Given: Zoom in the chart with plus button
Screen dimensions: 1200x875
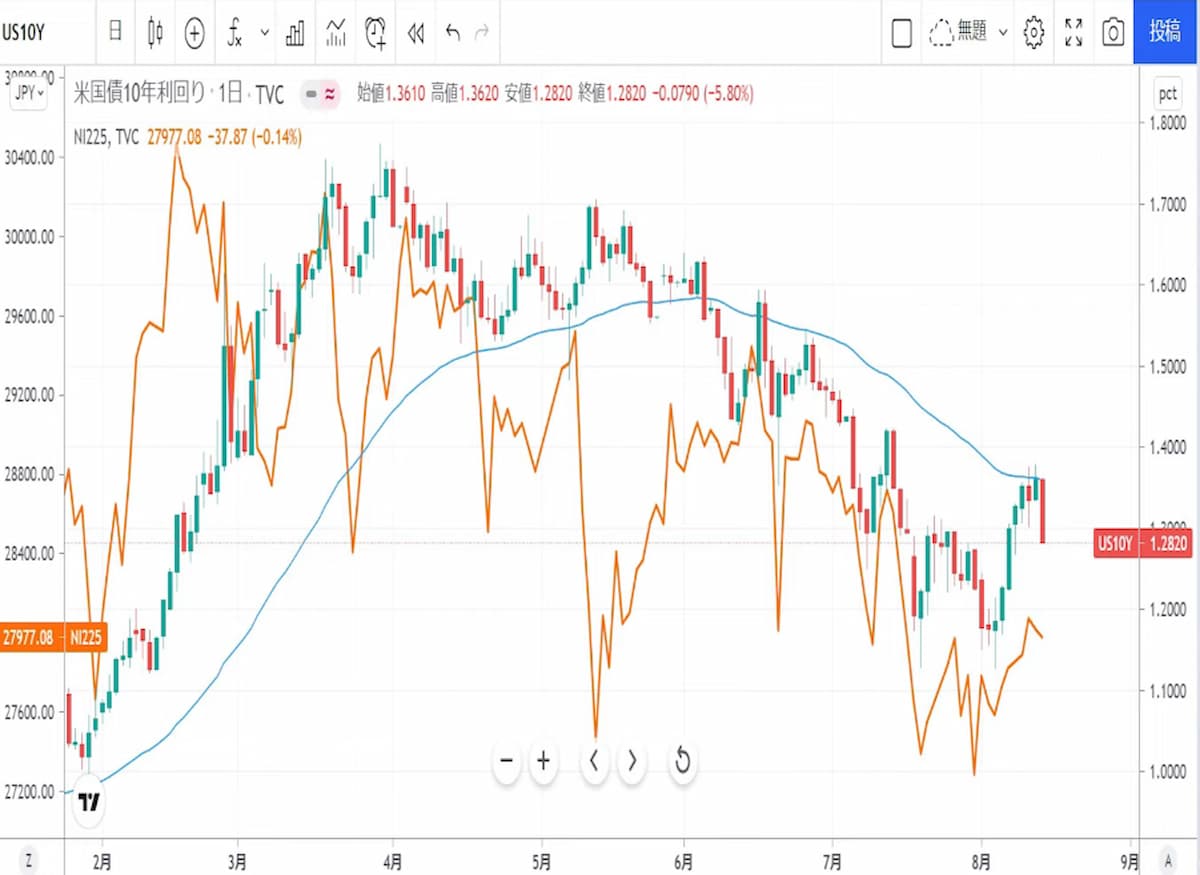Looking at the screenshot, I should [543, 761].
